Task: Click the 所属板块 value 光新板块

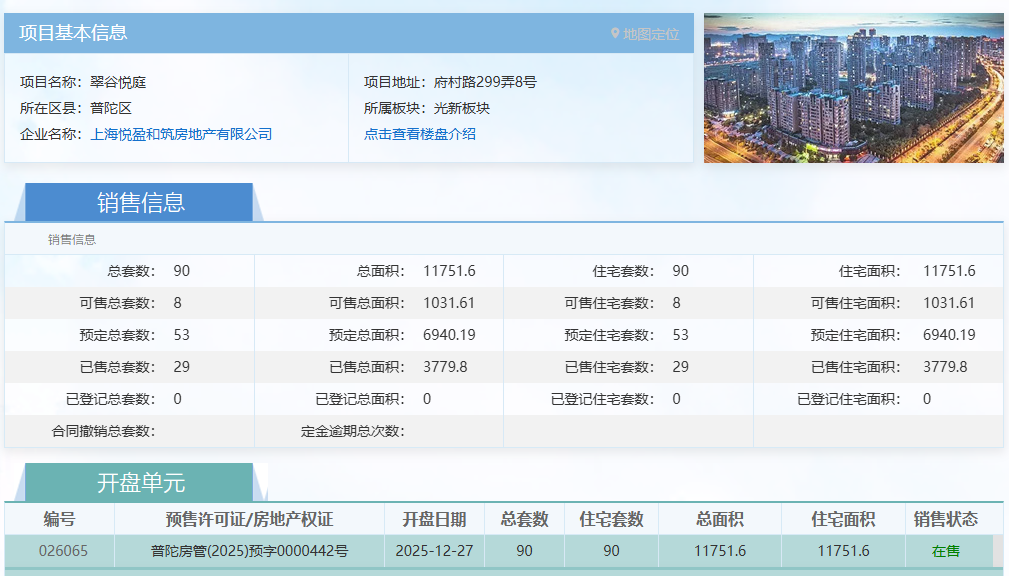Action: pos(462,108)
